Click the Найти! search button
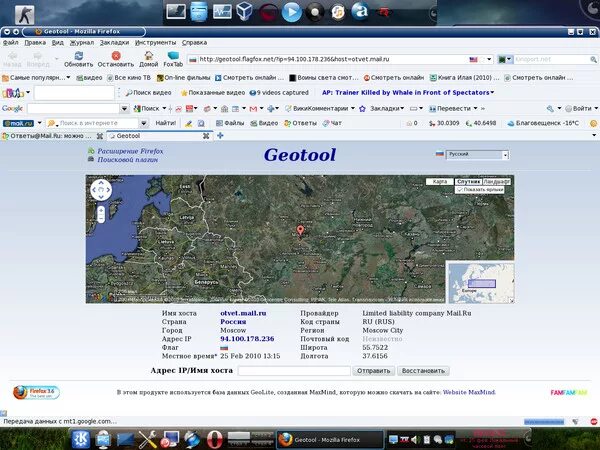This screenshot has width=600, height=450. point(166,123)
